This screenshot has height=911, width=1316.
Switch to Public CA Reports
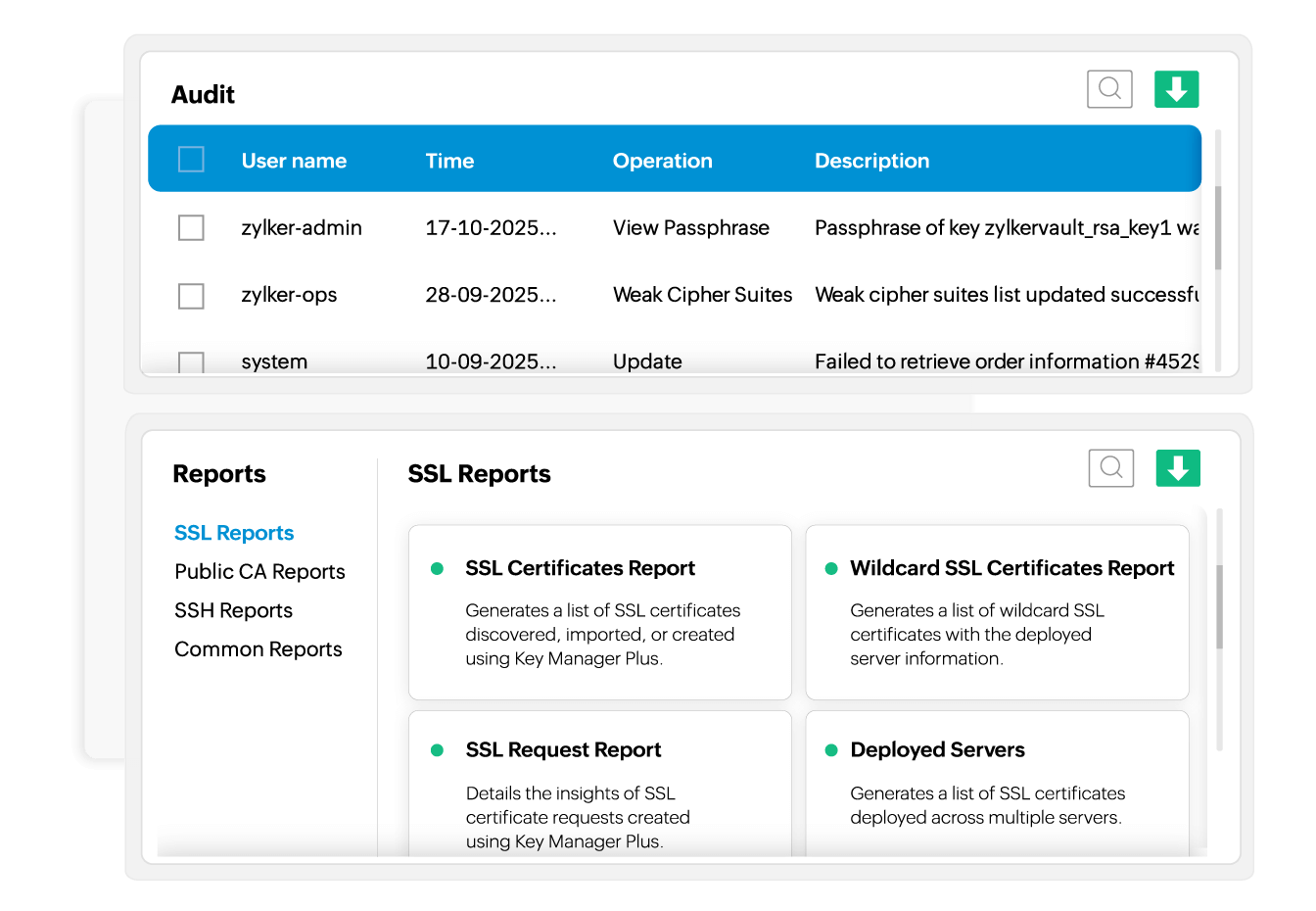point(259,572)
